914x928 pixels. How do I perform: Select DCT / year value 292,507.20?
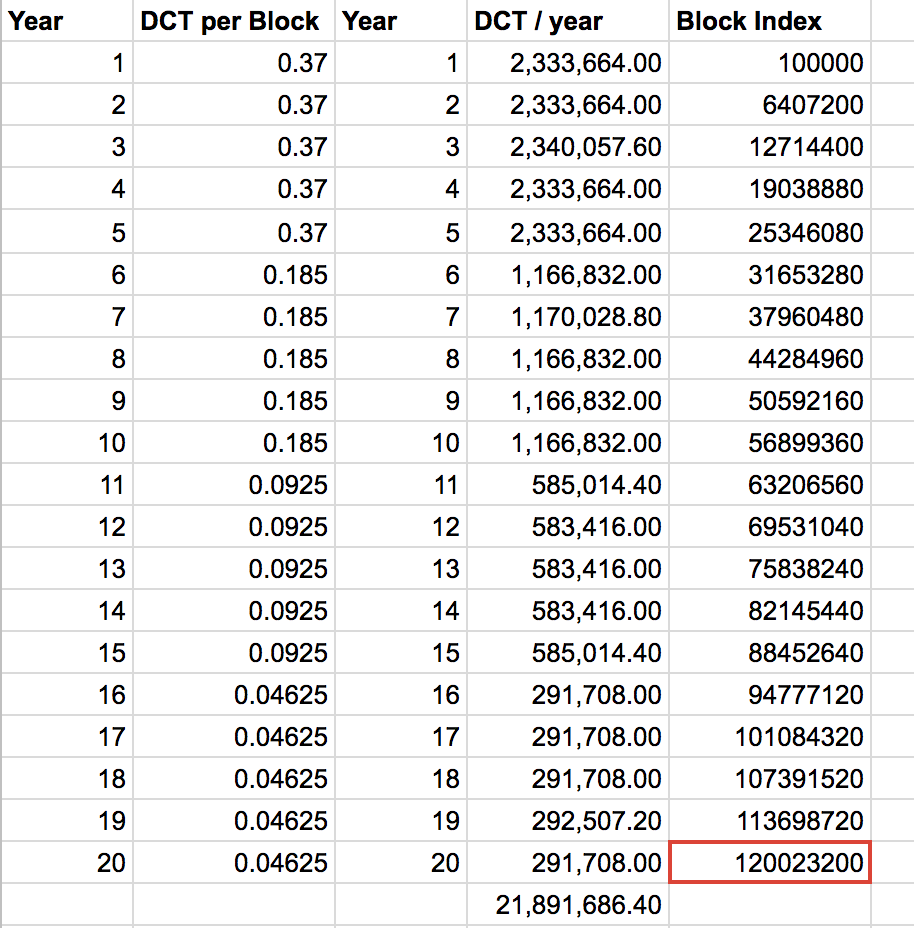click(x=568, y=821)
